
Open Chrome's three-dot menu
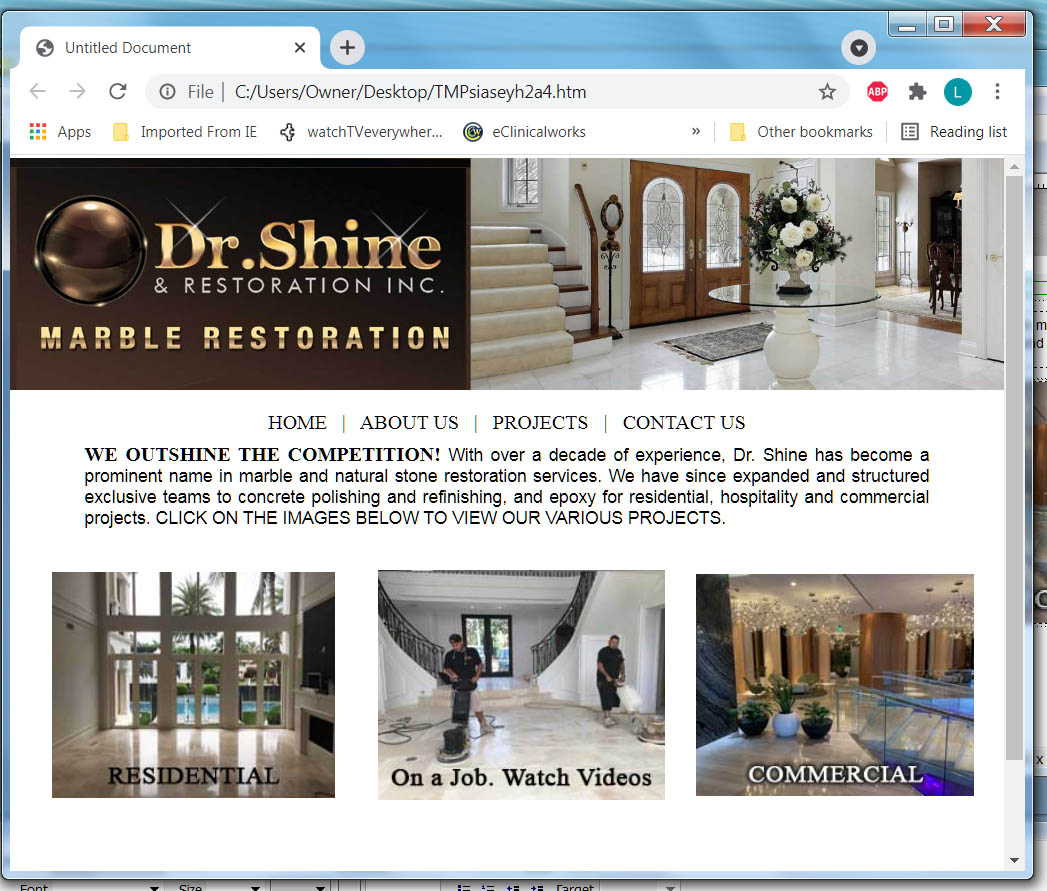coord(997,92)
